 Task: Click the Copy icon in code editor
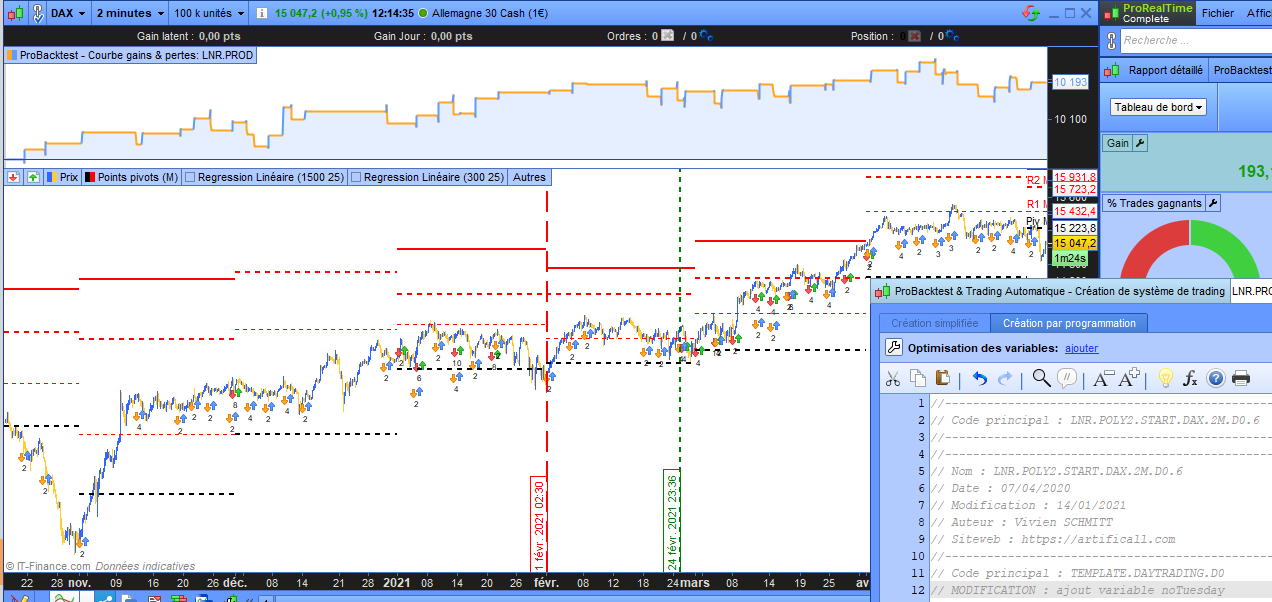pyautogui.click(x=917, y=378)
